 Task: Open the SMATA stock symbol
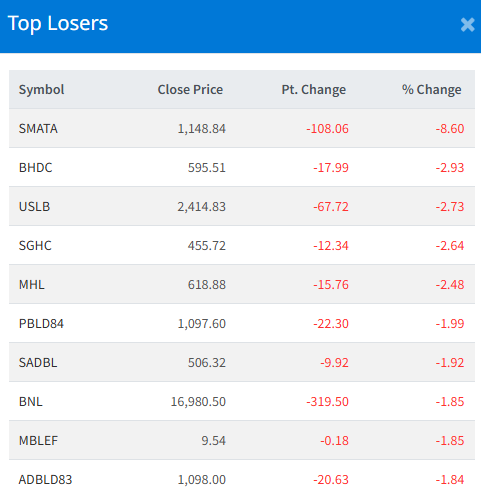[x=38, y=129]
